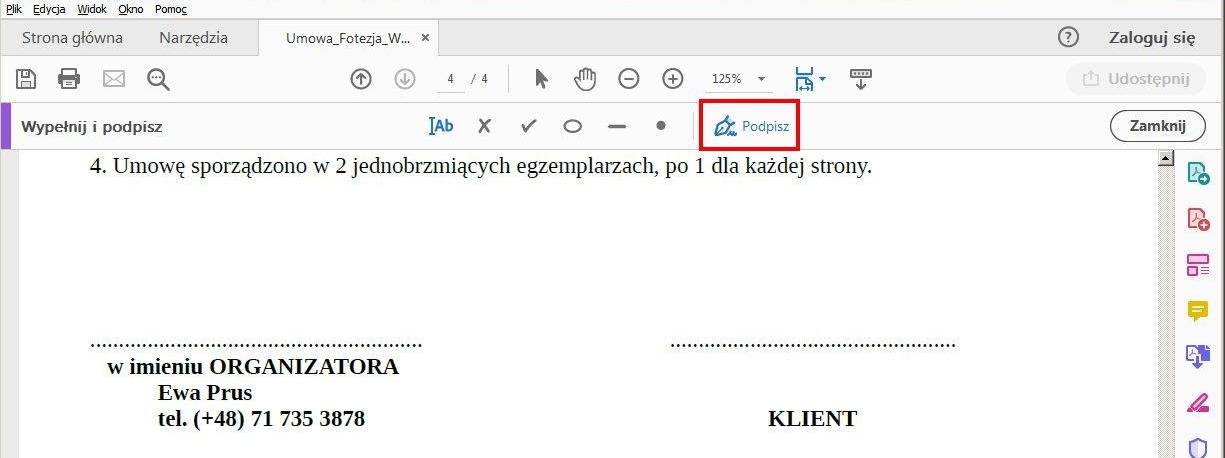Open the Edycja menu
1225x458 pixels.
[49, 9]
